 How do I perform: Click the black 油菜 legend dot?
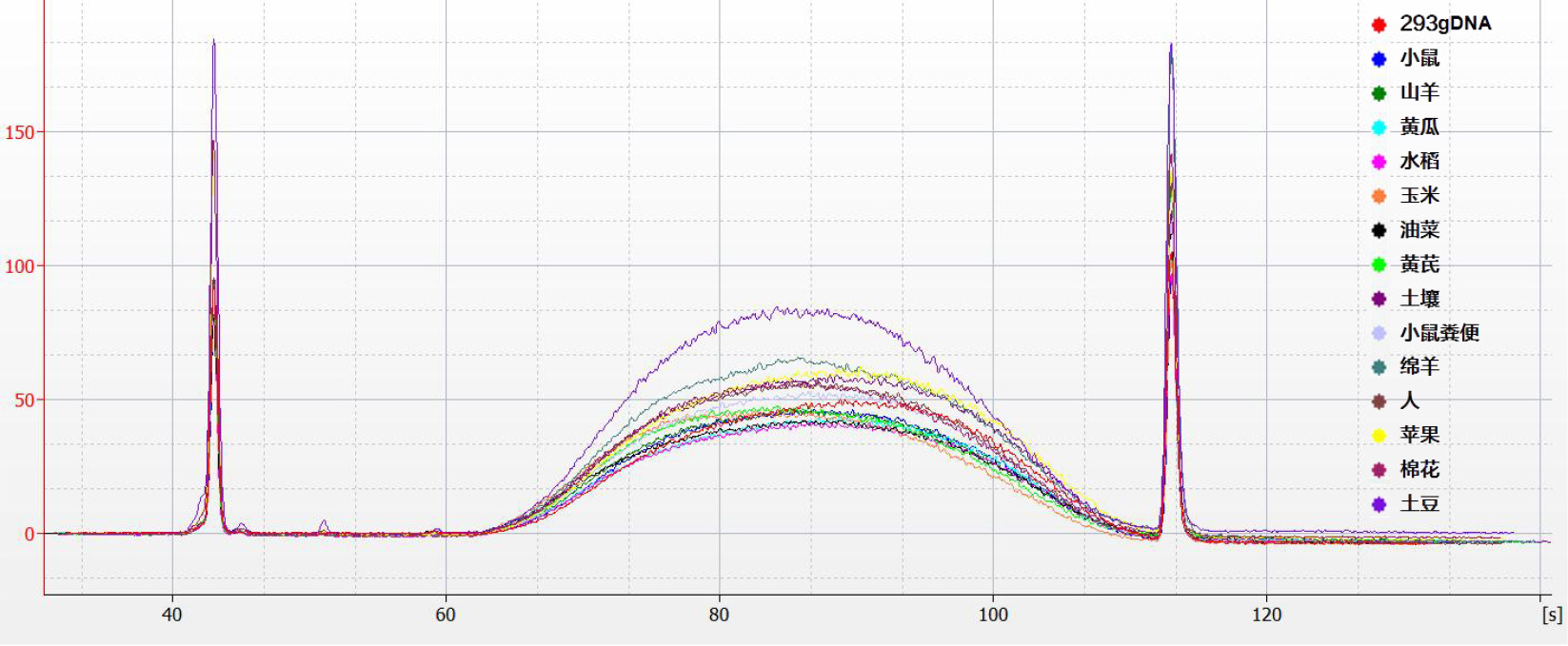[x=1379, y=230]
